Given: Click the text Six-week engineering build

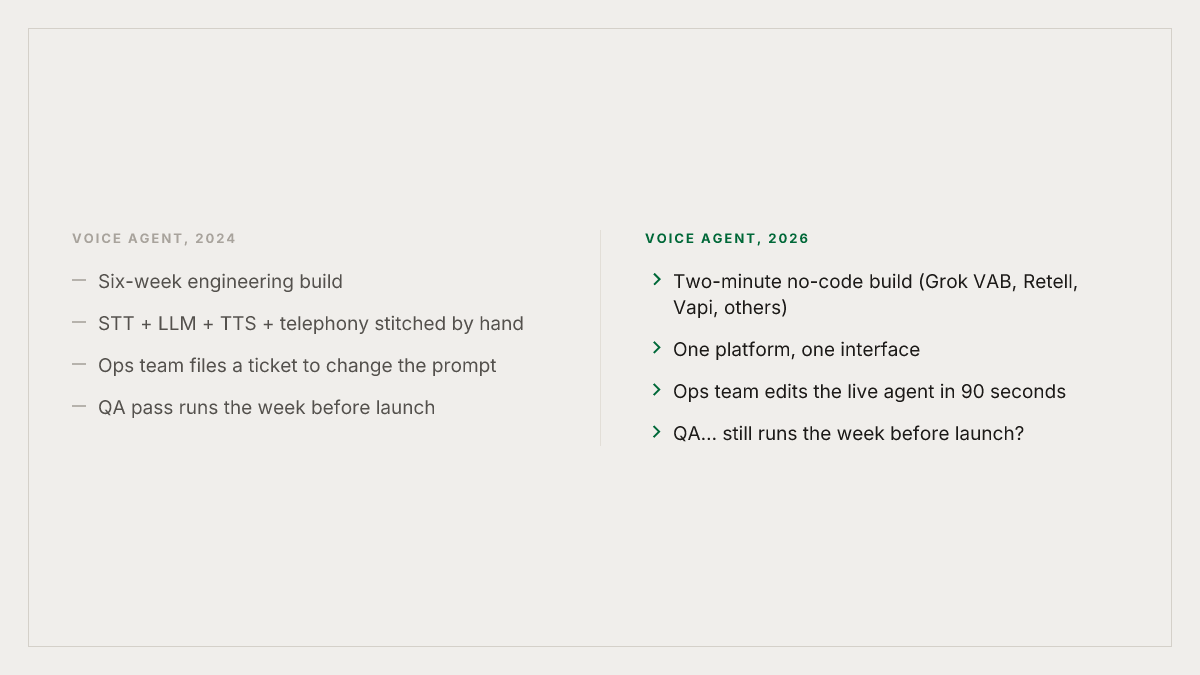Looking at the screenshot, I should [220, 282].
